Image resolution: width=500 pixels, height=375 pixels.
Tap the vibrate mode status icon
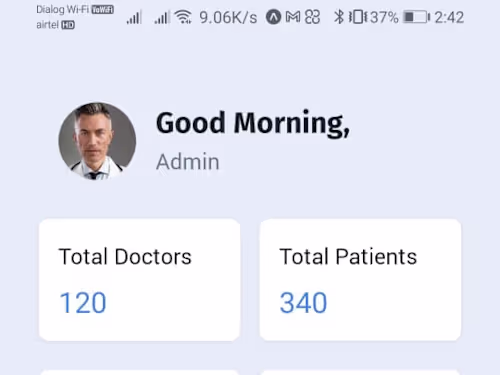(x=358, y=17)
